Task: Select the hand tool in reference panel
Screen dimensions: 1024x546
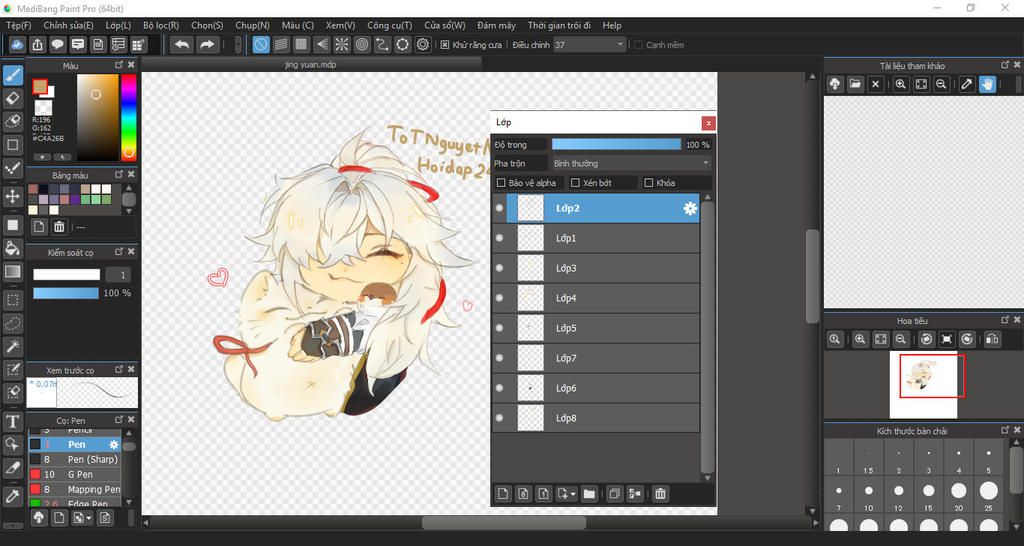Action: (987, 84)
